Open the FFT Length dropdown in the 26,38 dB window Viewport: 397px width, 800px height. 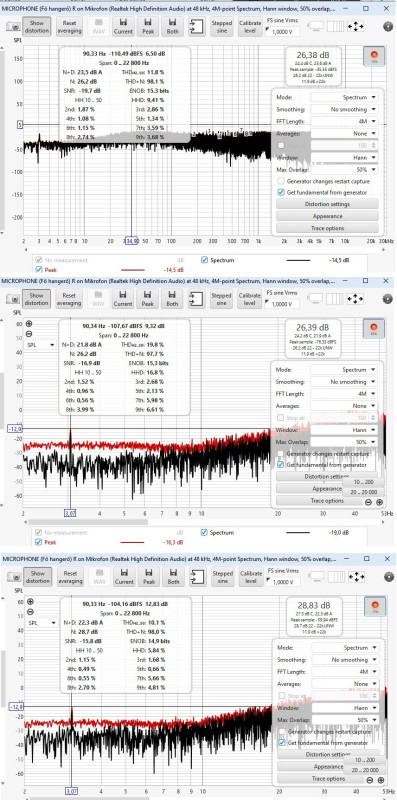pyautogui.click(x=344, y=121)
